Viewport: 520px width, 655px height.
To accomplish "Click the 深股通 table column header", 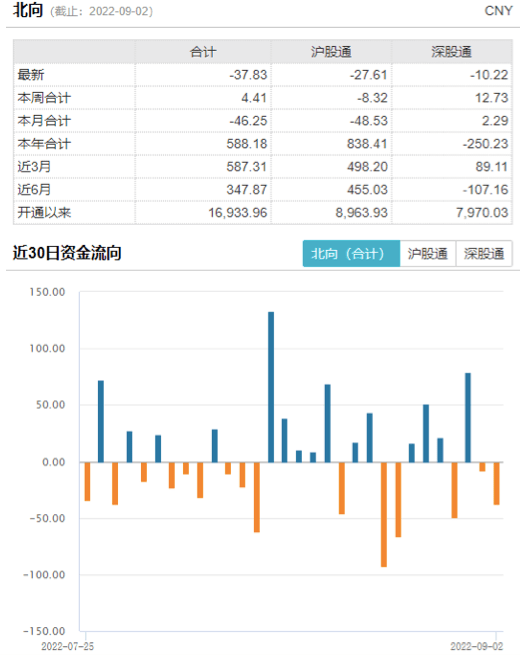I will pos(452,52).
